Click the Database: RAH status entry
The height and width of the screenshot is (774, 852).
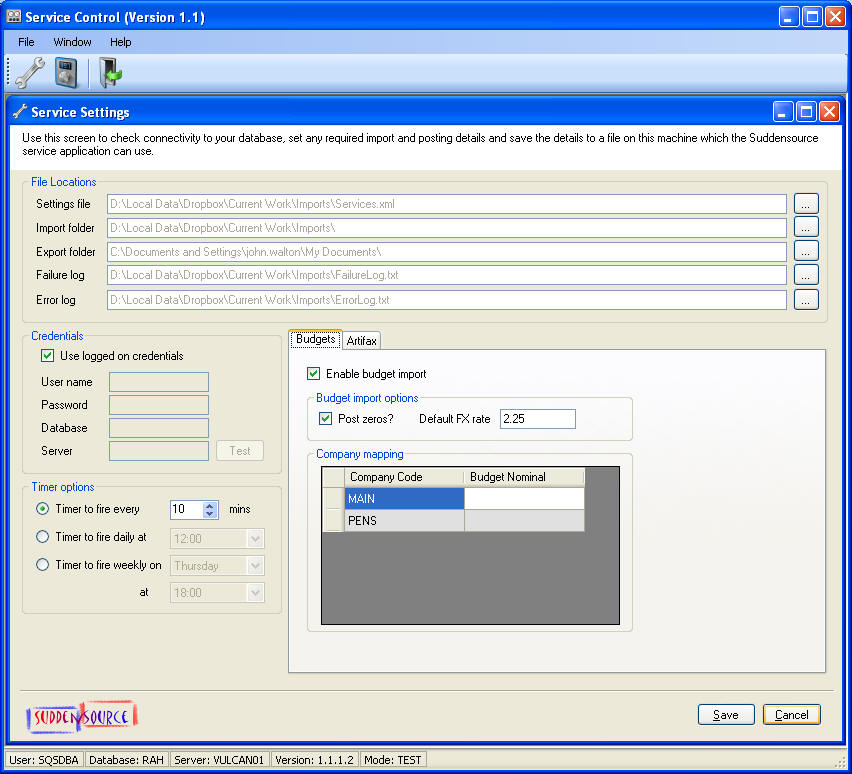click(x=126, y=760)
